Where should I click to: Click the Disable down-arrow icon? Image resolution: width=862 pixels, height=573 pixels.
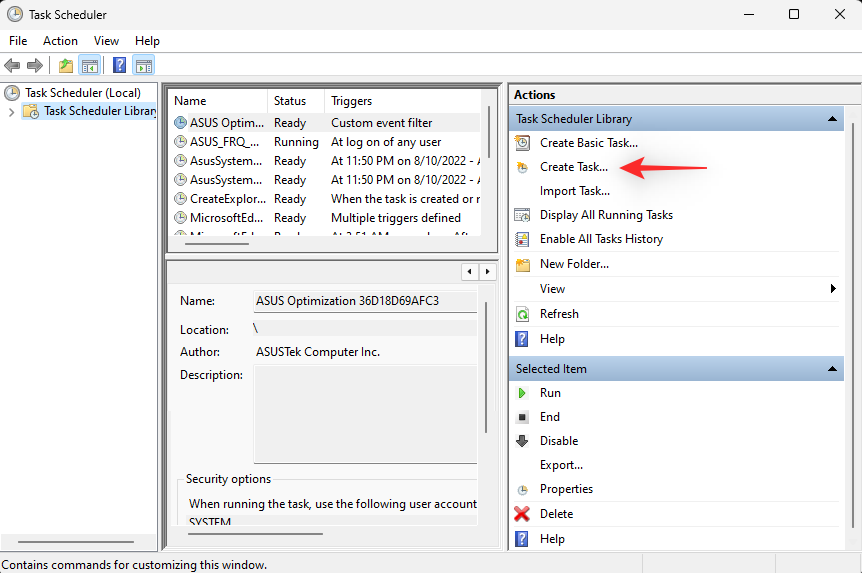pos(522,441)
